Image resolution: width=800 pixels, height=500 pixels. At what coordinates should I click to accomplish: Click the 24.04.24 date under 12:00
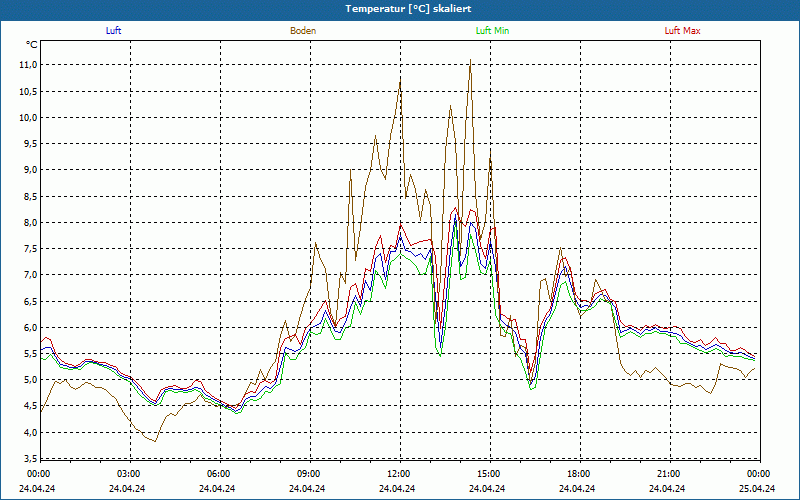click(397, 488)
